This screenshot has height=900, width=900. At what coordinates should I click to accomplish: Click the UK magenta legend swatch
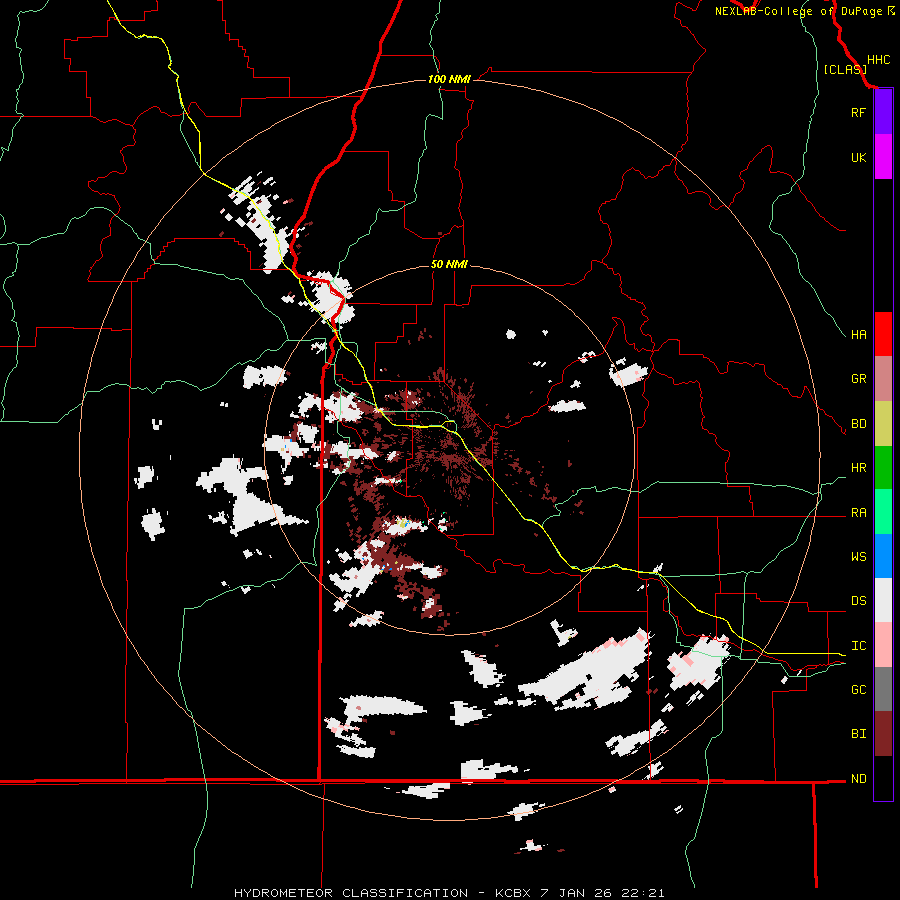tap(883, 157)
